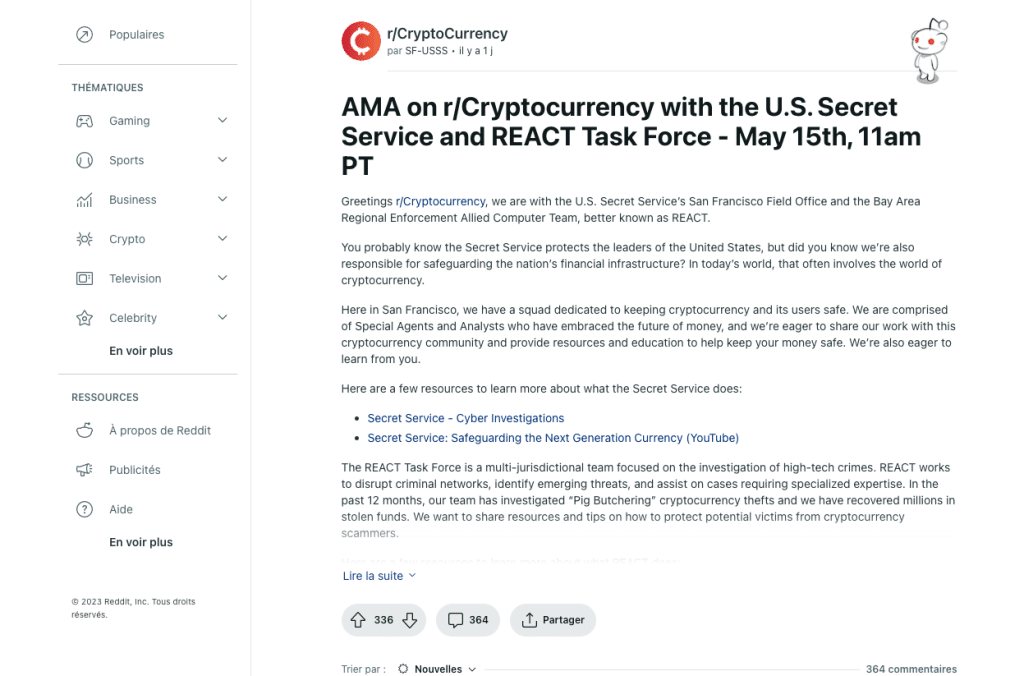Click the Reddit Snoo mascot image
This screenshot has height=676, width=1024.
(x=929, y=51)
